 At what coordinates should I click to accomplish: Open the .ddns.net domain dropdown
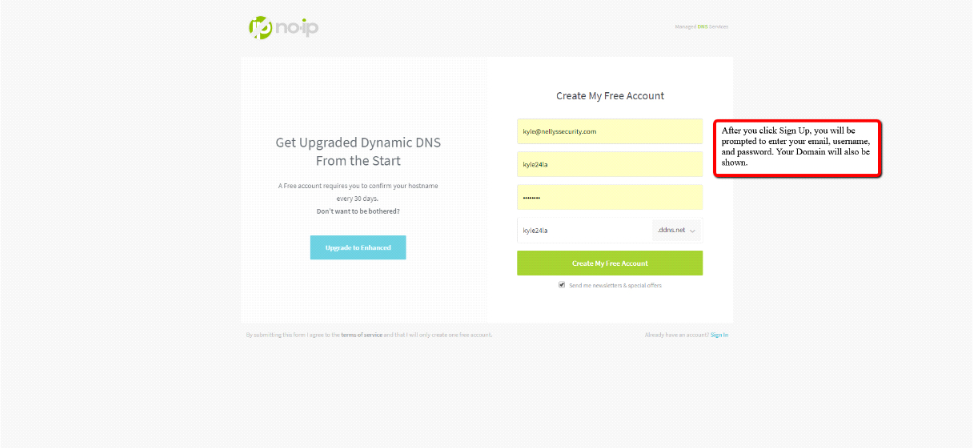(x=672, y=230)
